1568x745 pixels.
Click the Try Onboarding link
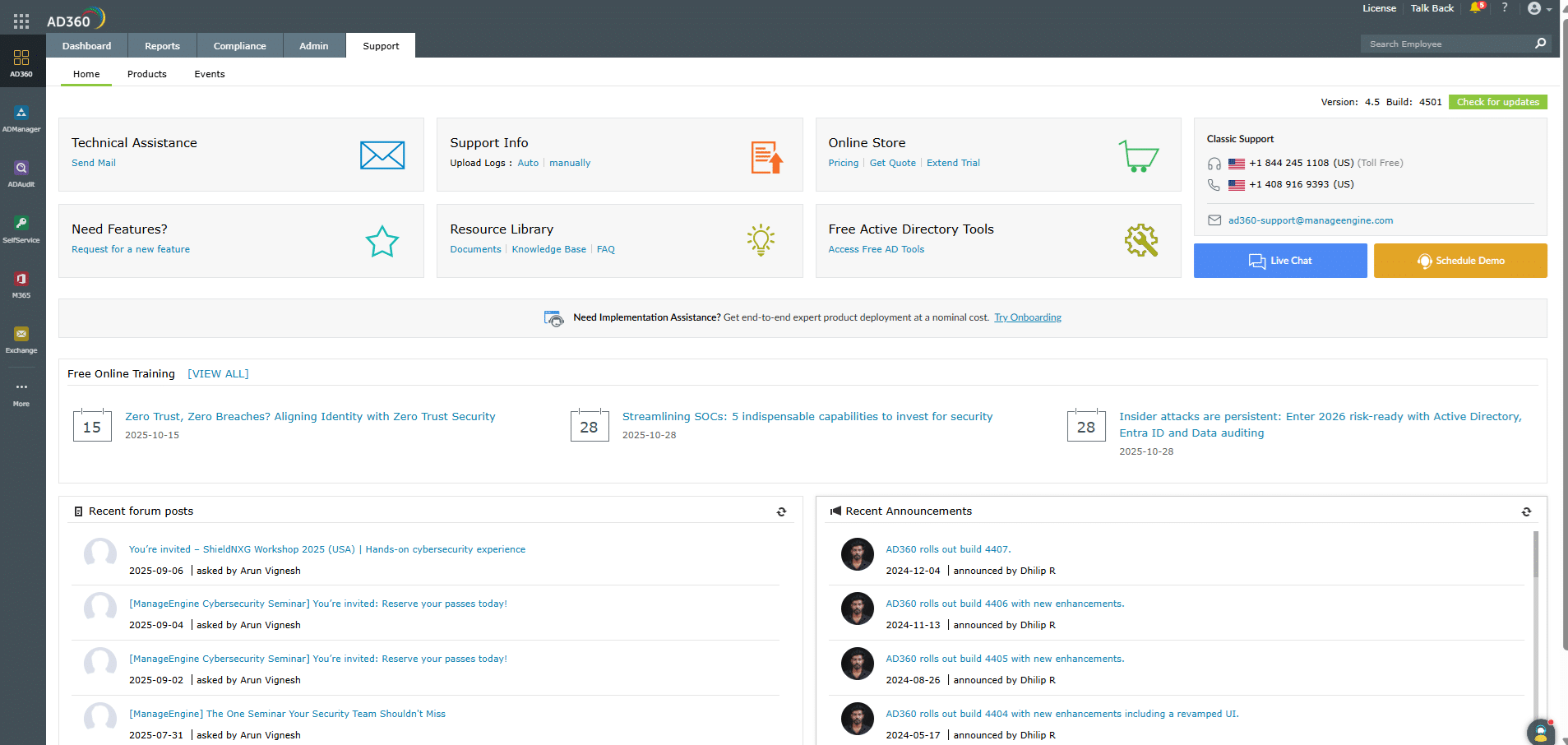[1028, 317]
